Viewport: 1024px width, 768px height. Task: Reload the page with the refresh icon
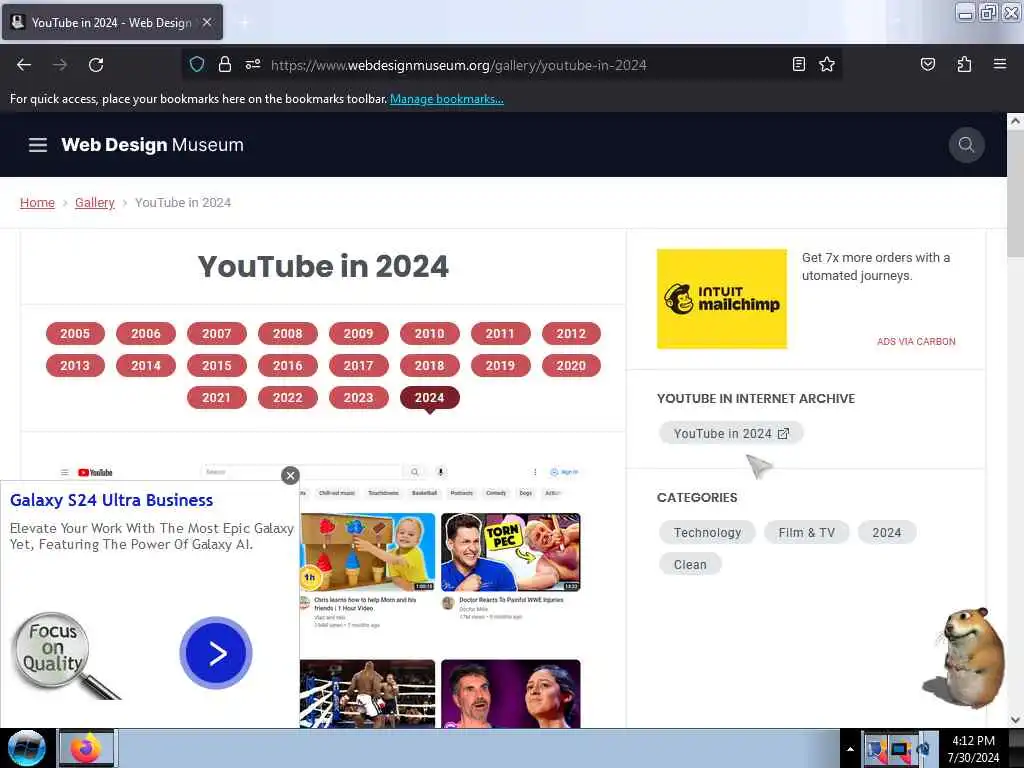pyautogui.click(x=96, y=65)
